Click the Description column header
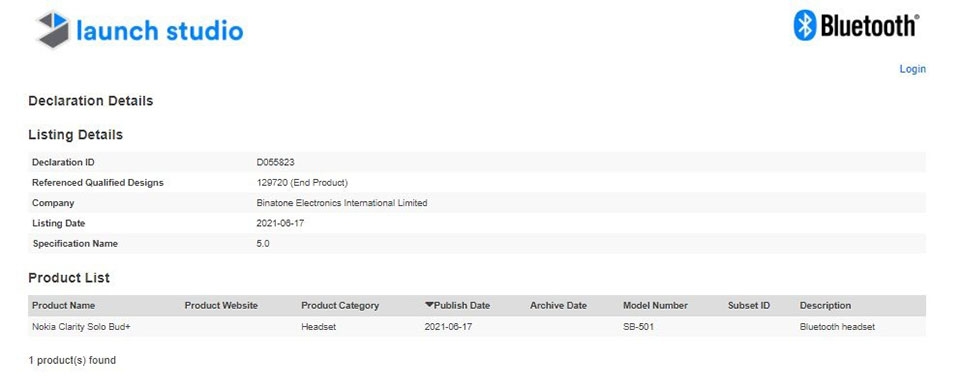Screen dimensions: 960x387 [x=825, y=306]
